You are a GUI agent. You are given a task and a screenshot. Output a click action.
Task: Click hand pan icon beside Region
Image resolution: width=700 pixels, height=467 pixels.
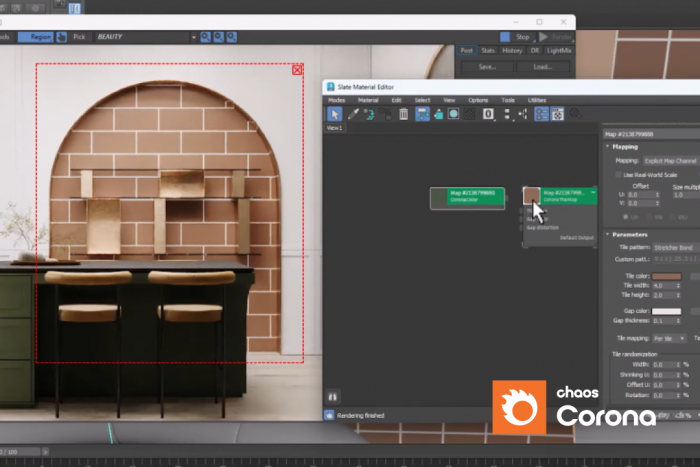pos(61,37)
